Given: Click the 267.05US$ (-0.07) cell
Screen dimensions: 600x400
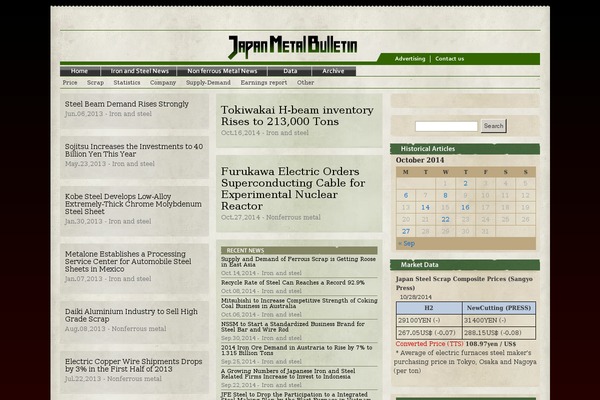Looking at the screenshot, I should coord(429,333).
